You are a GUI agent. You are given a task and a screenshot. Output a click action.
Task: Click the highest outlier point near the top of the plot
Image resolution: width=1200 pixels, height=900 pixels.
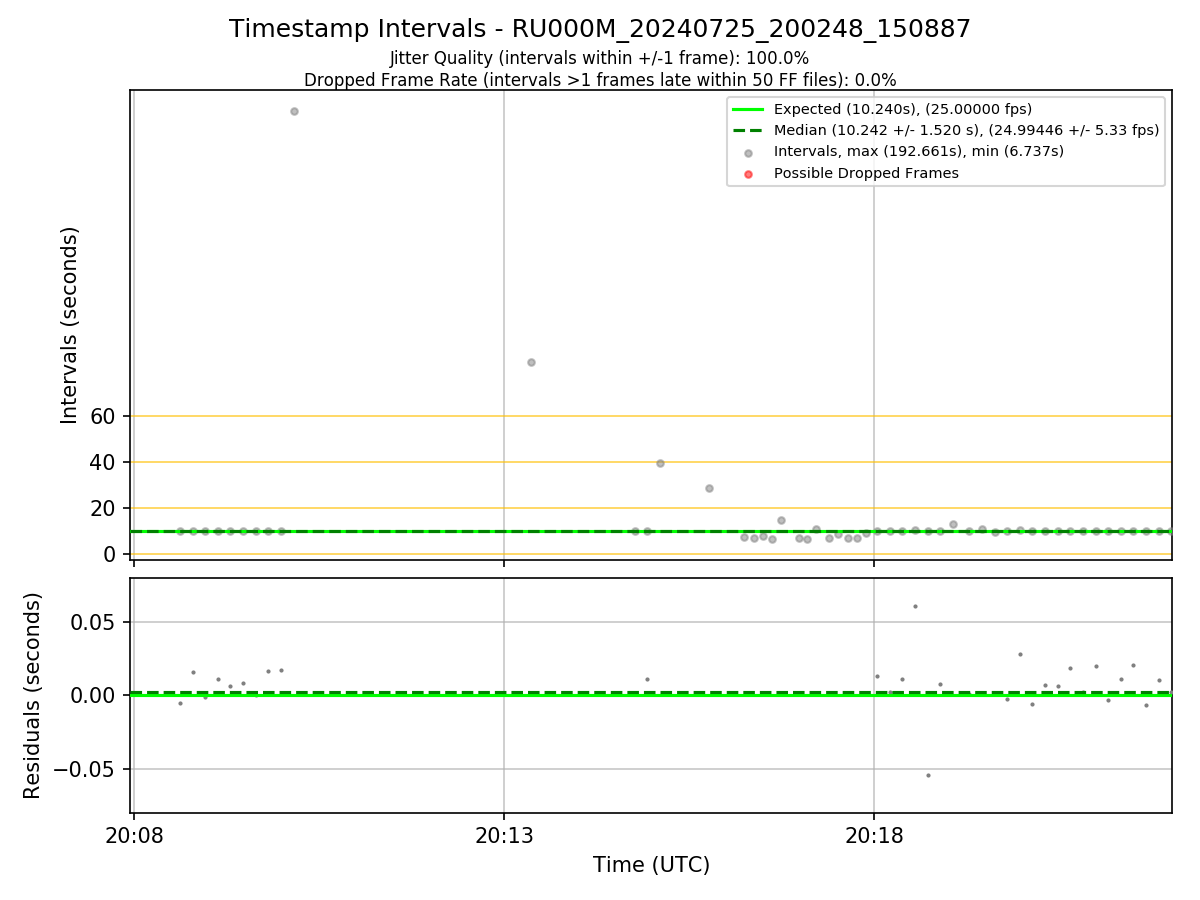pyautogui.click(x=294, y=111)
